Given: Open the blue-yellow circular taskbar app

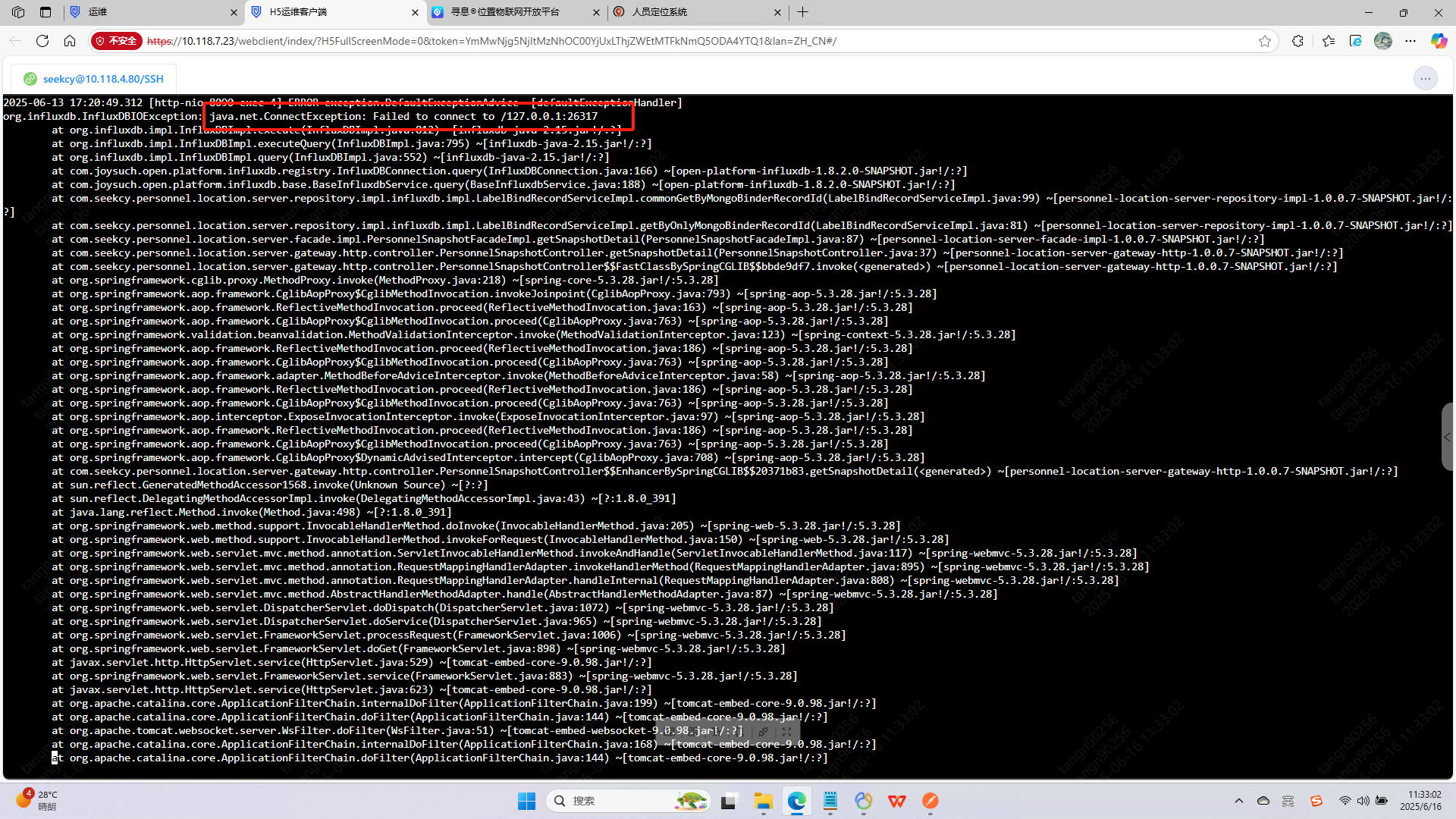Looking at the screenshot, I should click(863, 801).
